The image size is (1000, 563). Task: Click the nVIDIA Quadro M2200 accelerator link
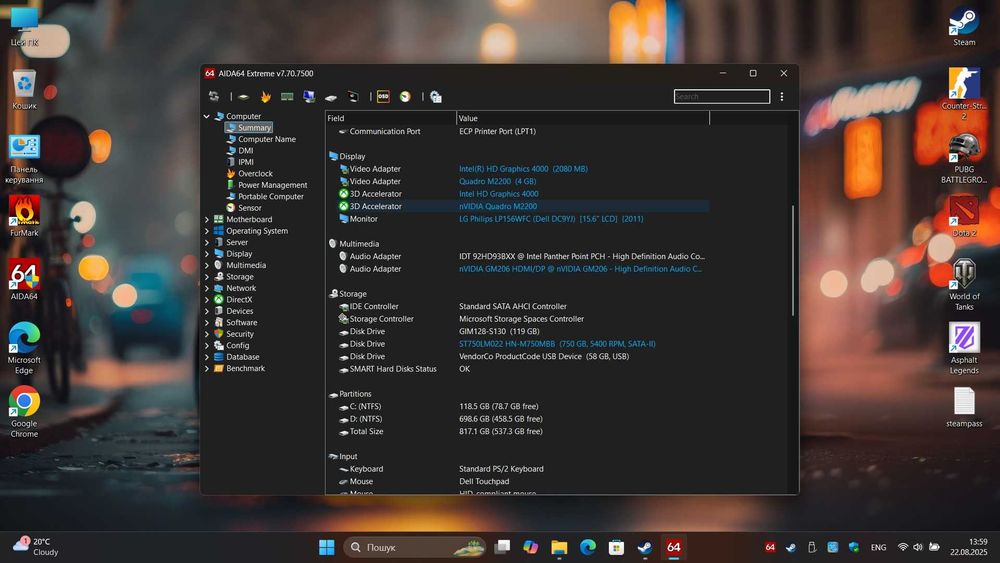tap(498, 206)
